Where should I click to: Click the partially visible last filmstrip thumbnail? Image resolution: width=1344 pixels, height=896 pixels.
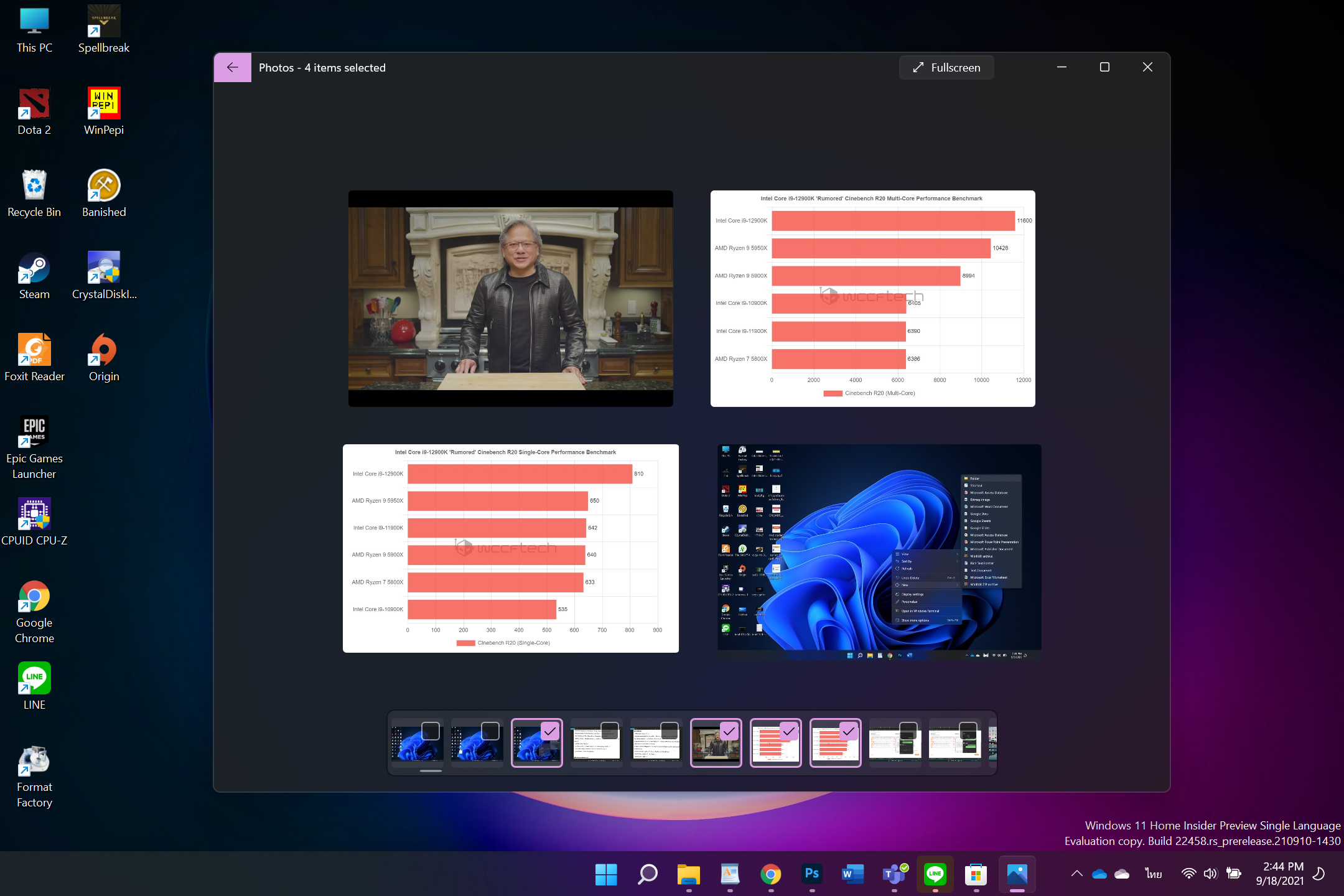point(992,743)
